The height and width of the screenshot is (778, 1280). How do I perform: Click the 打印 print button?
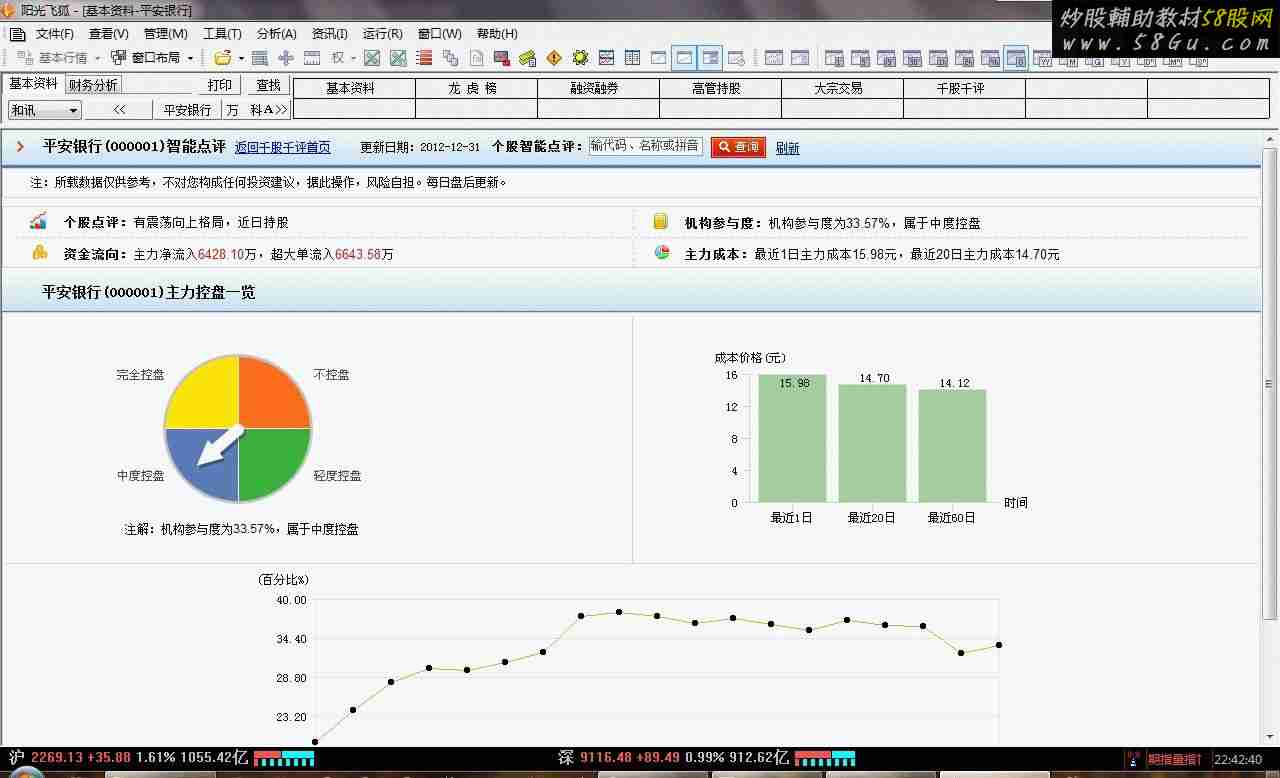tap(220, 85)
